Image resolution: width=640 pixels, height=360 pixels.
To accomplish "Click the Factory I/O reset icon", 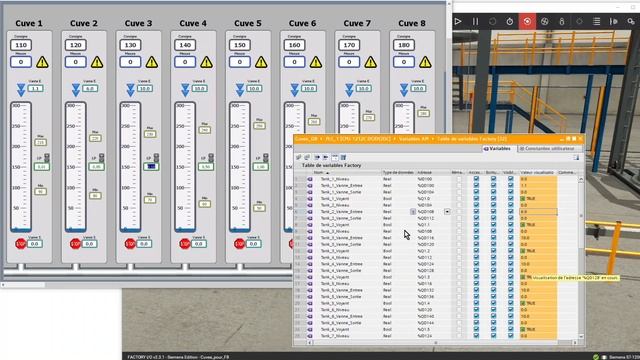I will [x=493, y=21].
